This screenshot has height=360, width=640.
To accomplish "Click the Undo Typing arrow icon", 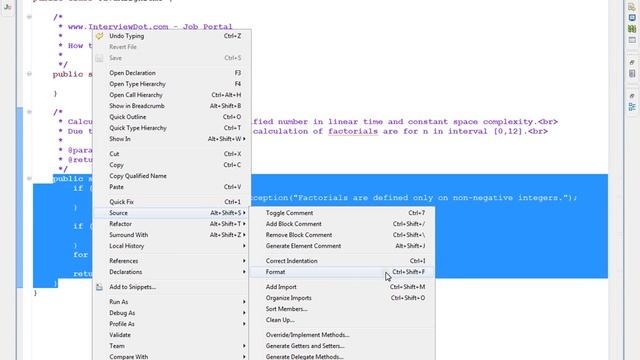I will (x=99, y=36).
